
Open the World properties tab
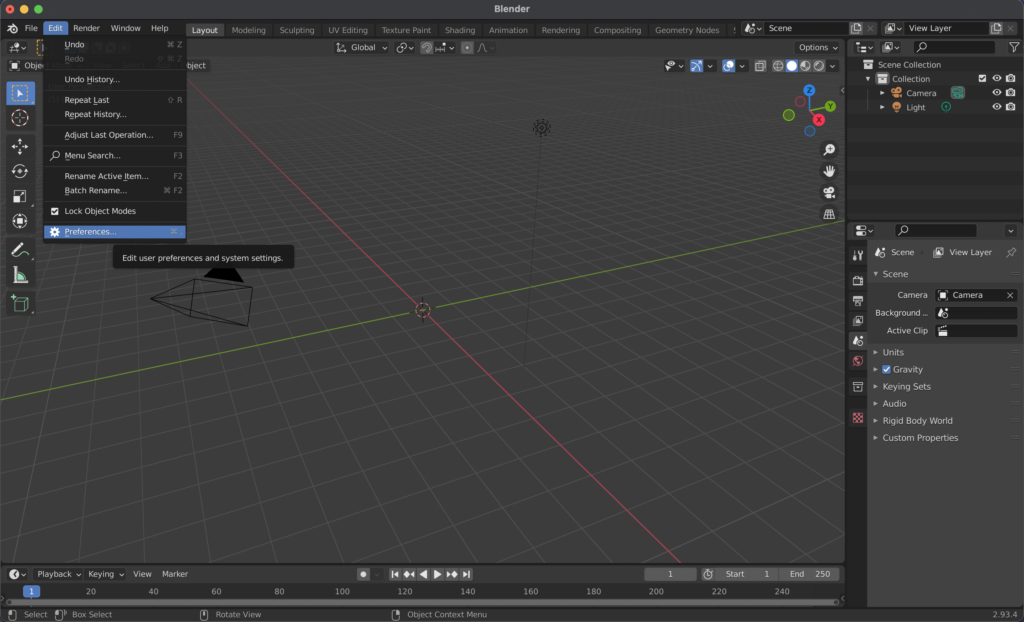pos(857,361)
